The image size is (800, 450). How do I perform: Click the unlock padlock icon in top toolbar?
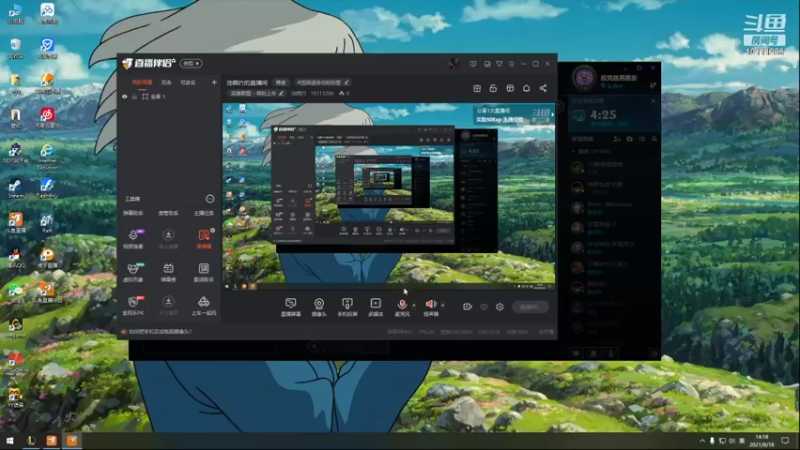(493, 88)
